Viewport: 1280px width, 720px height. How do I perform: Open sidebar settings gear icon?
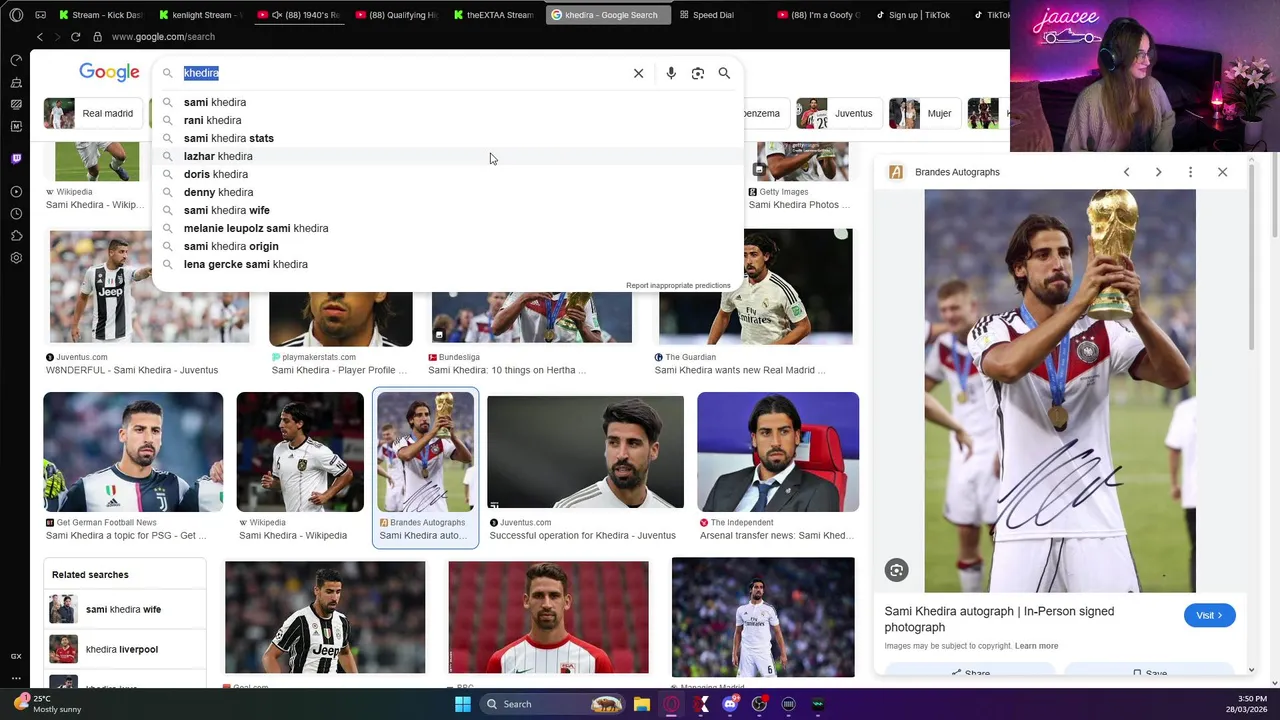point(16,258)
